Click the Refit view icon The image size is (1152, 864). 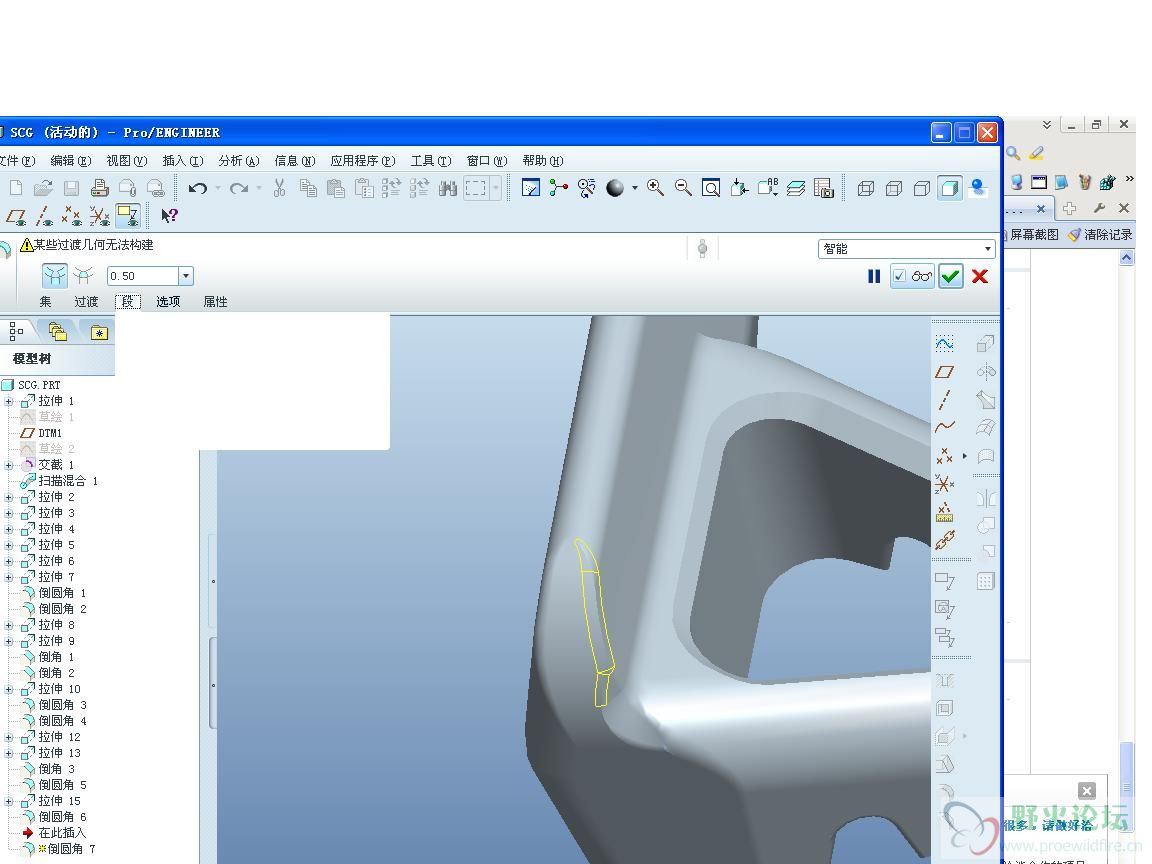tap(710, 188)
